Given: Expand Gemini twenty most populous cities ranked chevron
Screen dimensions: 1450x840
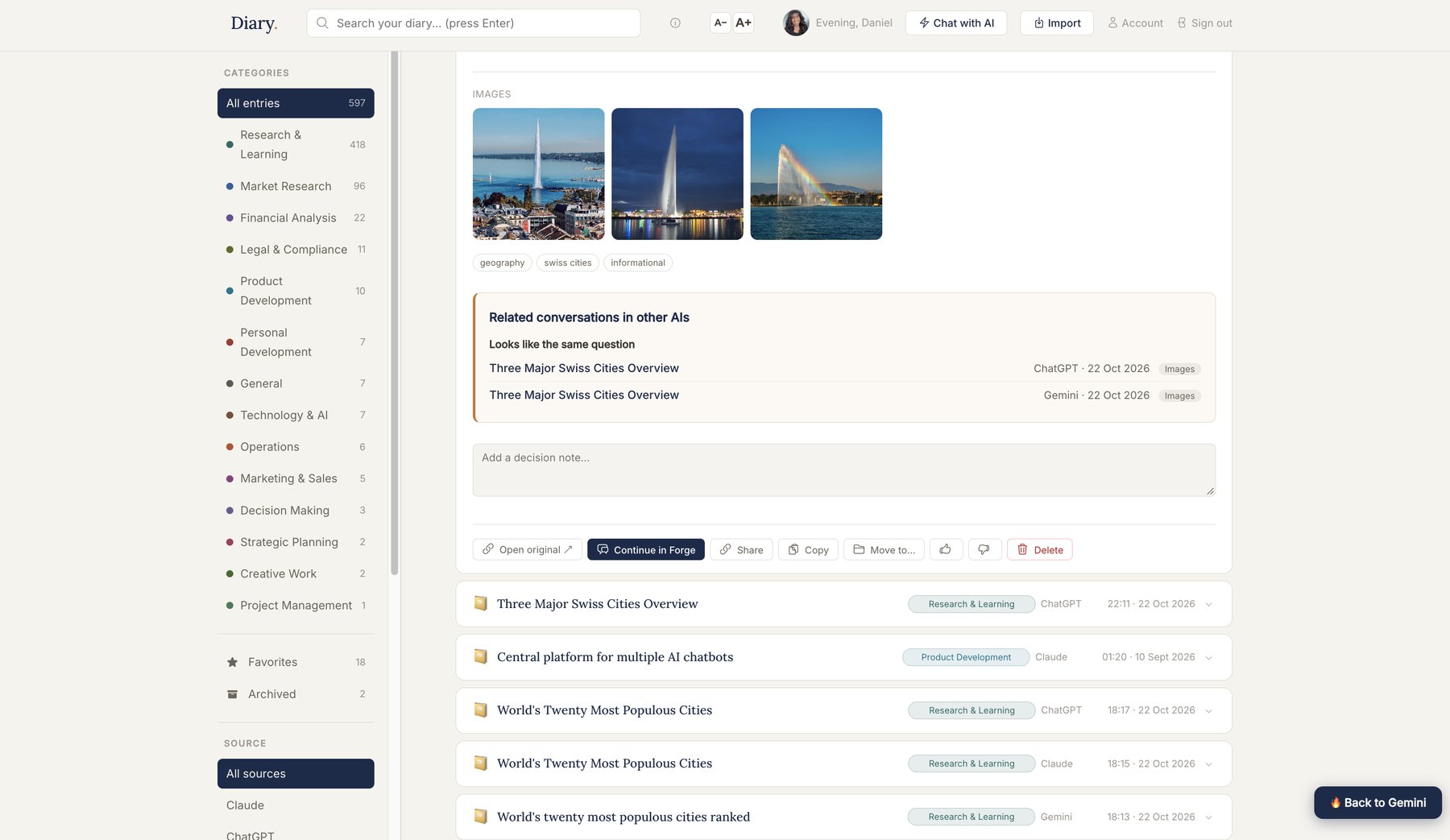Looking at the screenshot, I should (x=1208, y=817).
